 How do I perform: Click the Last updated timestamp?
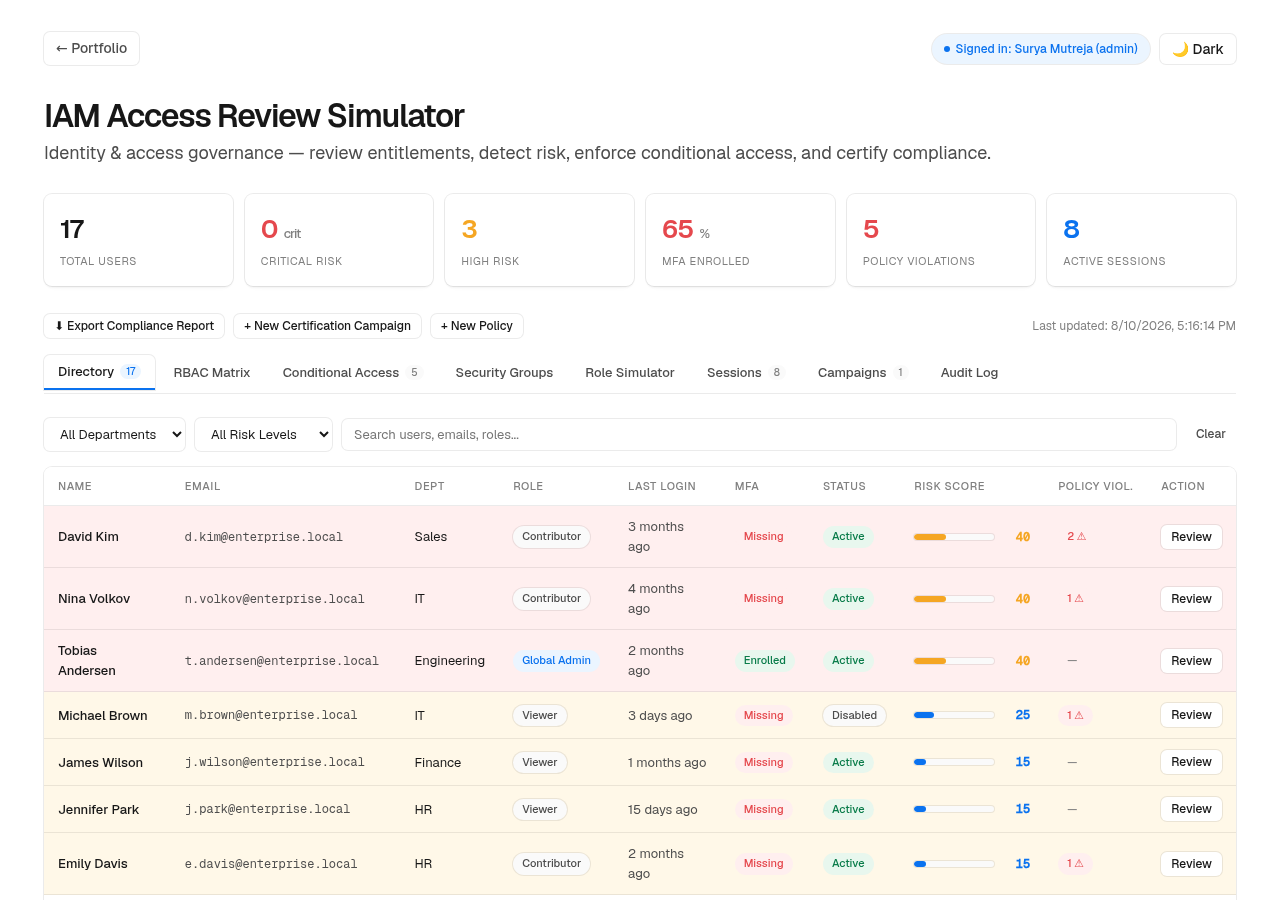(1134, 326)
